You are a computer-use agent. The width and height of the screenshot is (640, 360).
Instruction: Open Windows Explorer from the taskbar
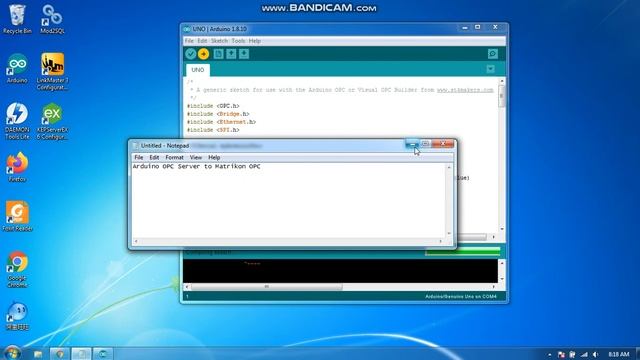[x=38, y=354]
